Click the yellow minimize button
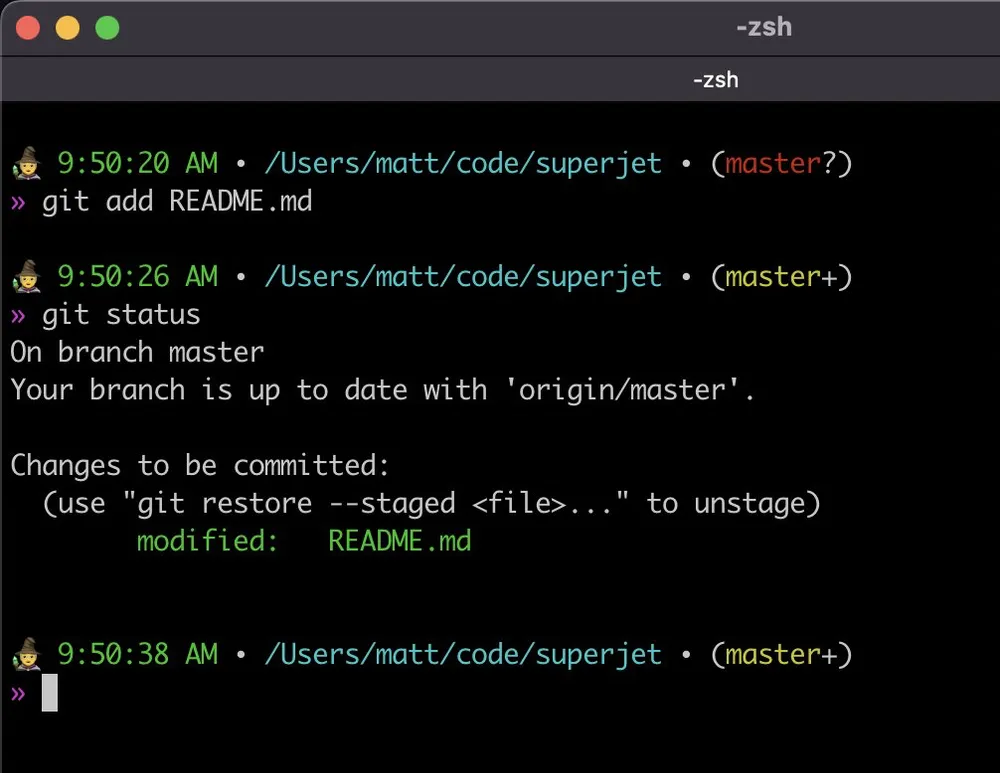1000x773 pixels. (x=67, y=28)
